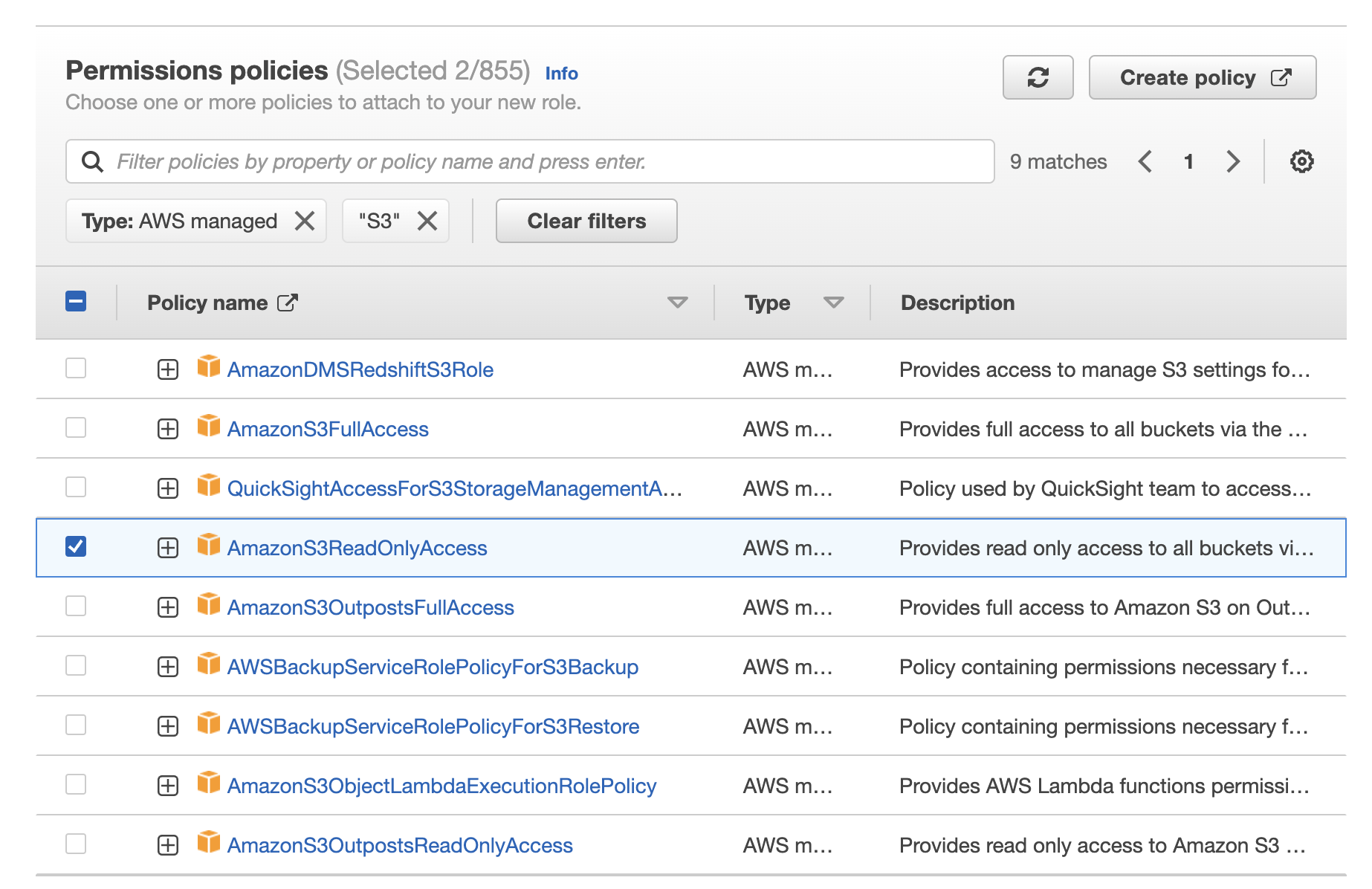Expand the AmazonS3OutpostsReadOnlyAccess details
1372x889 pixels.
(x=168, y=845)
